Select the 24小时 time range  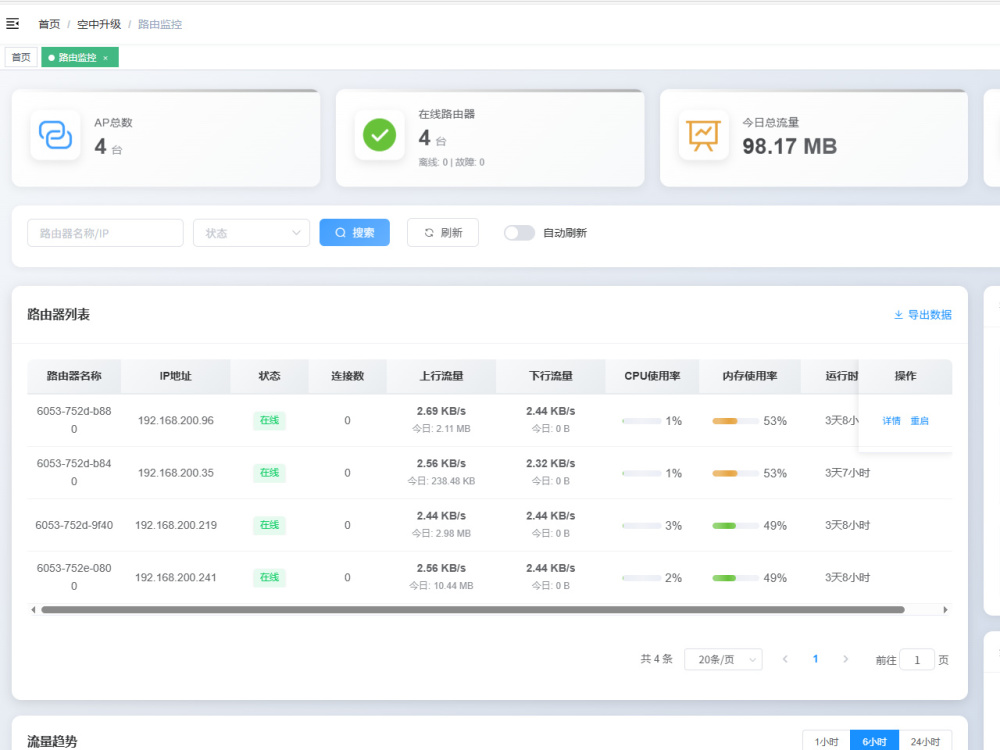pos(925,741)
